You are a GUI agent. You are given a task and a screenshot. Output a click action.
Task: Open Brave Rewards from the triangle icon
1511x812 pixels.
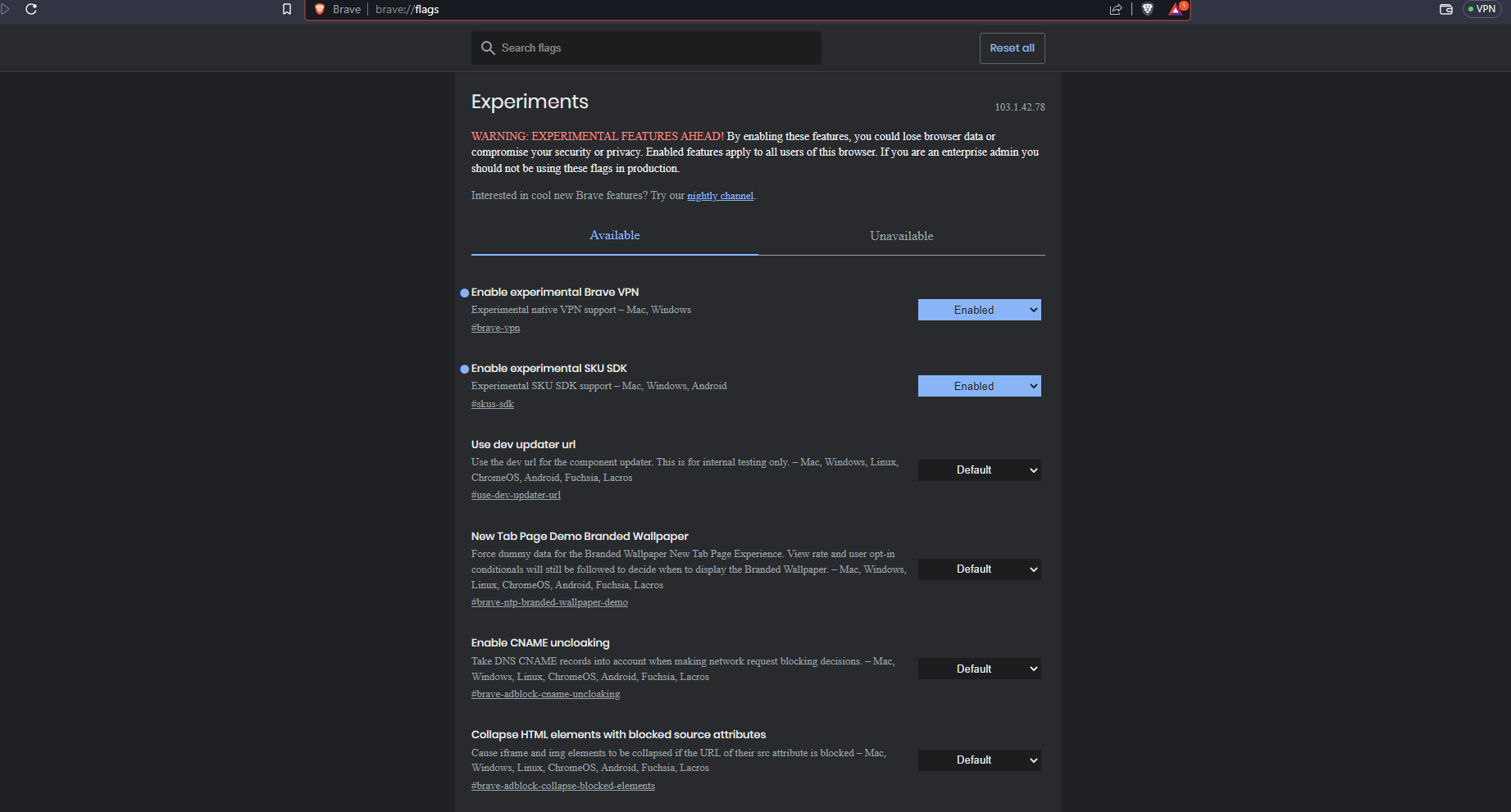pyautogui.click(x=1176, y=10)
